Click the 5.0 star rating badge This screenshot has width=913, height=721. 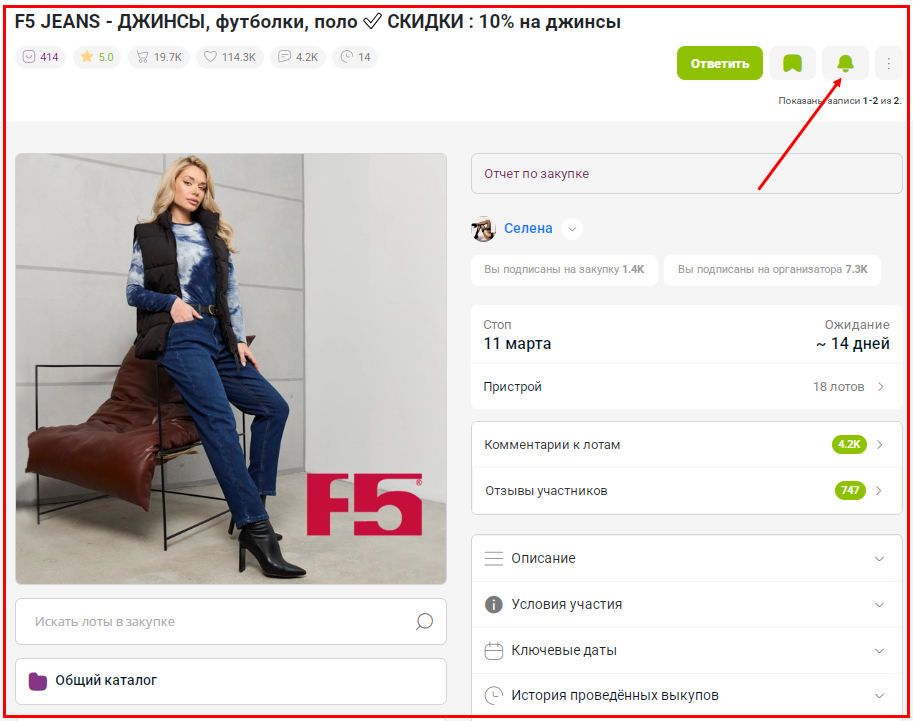pos(97,57)
